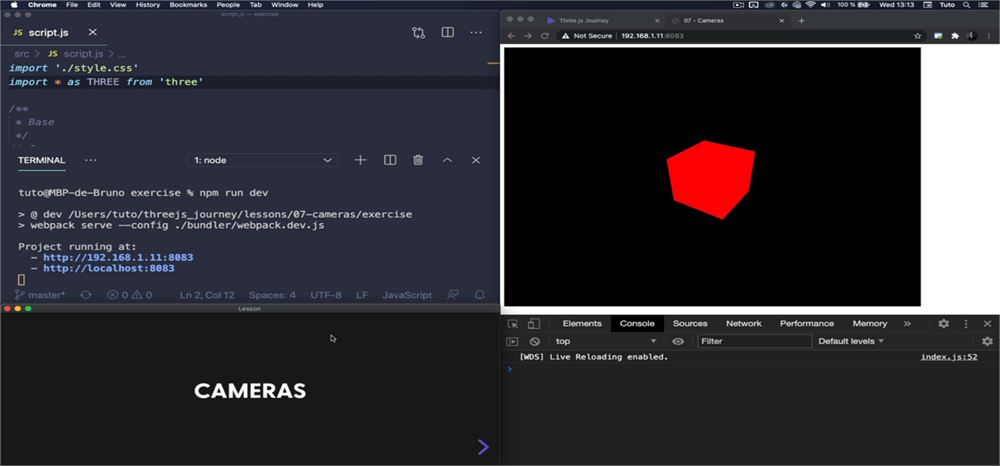Go back in Chrome browser

coord(511,36)
